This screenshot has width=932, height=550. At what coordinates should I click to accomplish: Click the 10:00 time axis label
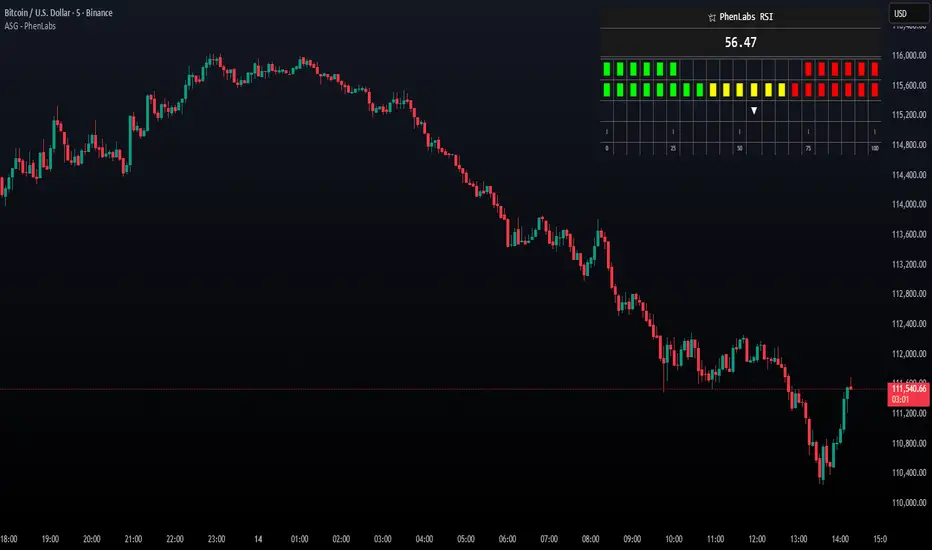tap(673, 539)
